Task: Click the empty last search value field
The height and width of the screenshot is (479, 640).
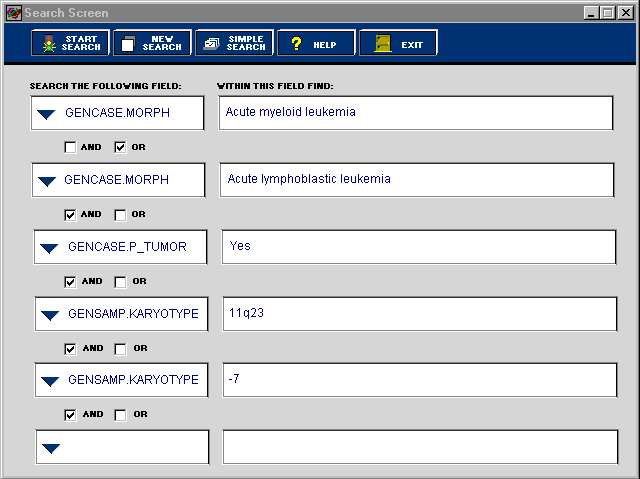Action: (420, 447)
